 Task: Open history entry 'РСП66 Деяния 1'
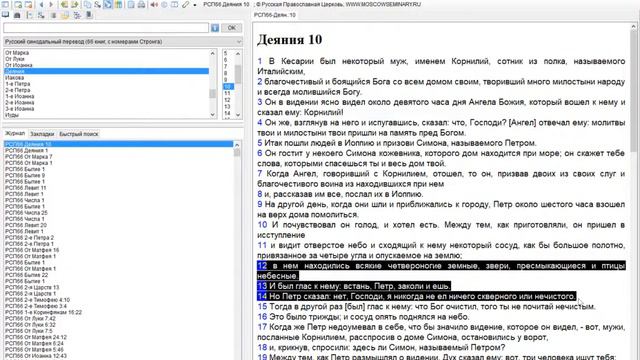118,150
